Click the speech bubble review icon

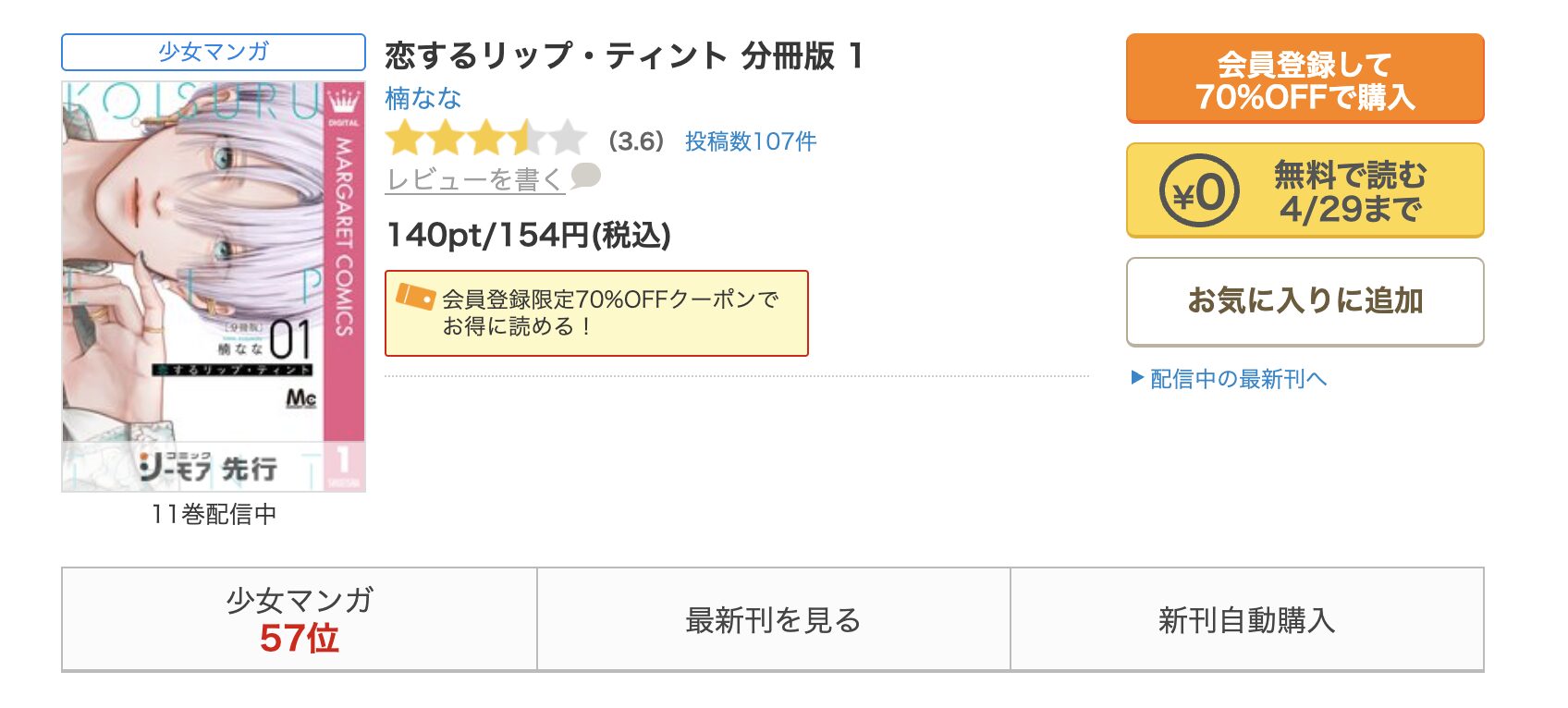[x=585, y=176]
